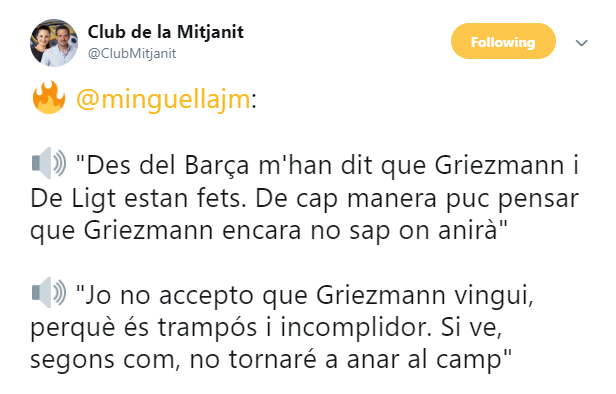616x394 pixels.
Task: Open the Club de la Mitjanit profile picture
Action: point(54,43)
